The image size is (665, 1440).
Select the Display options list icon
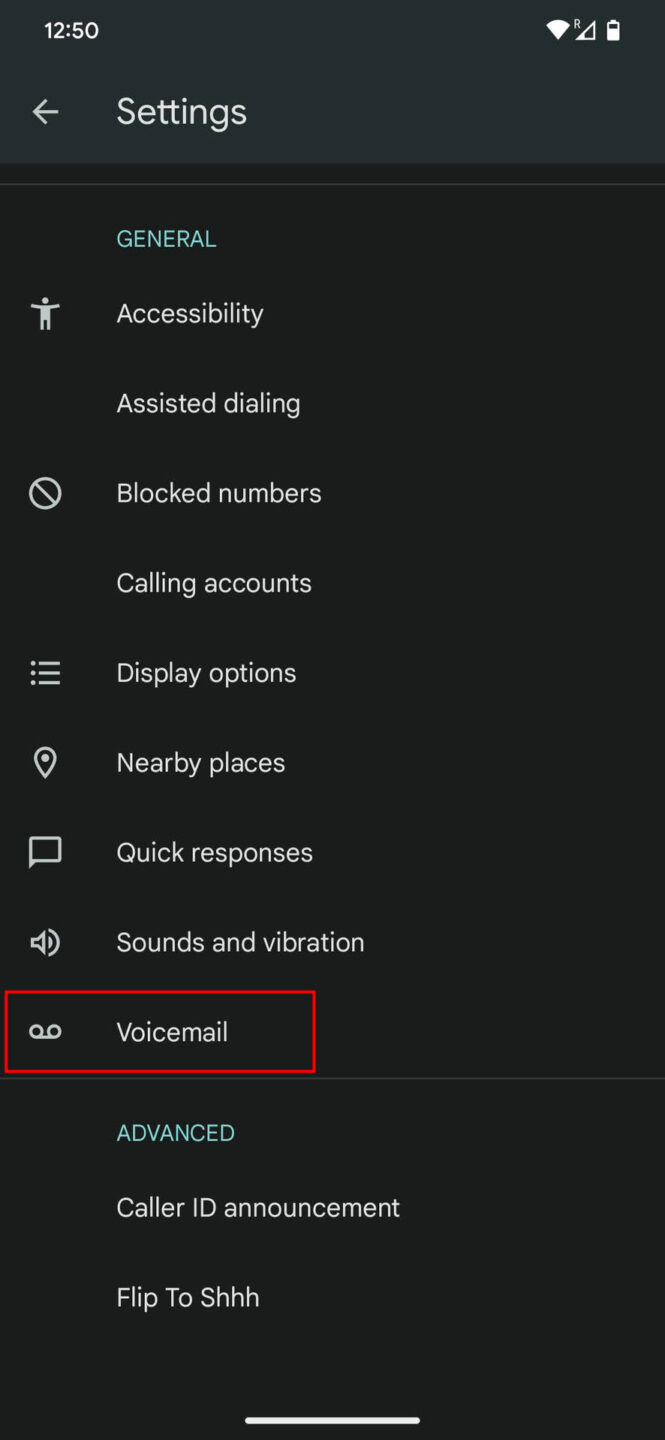(45, 672)
